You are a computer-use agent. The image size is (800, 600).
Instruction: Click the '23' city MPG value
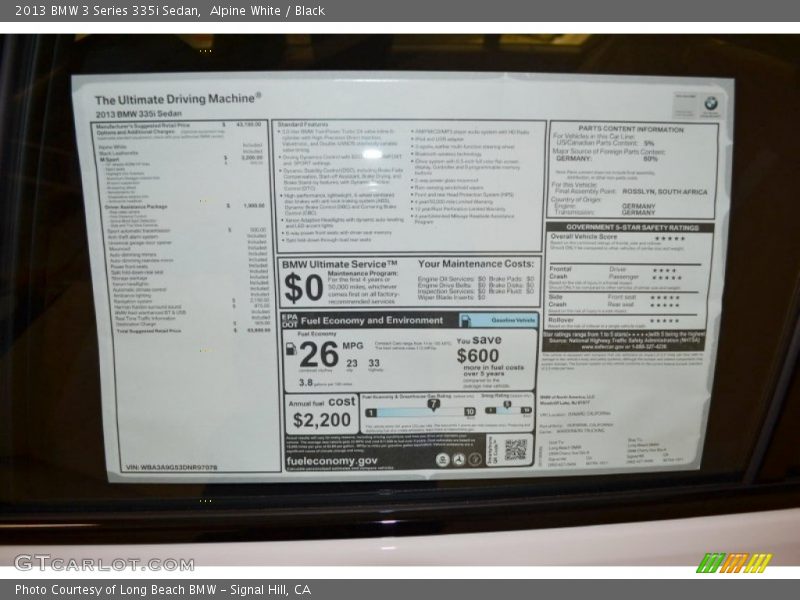pos(352,363)
